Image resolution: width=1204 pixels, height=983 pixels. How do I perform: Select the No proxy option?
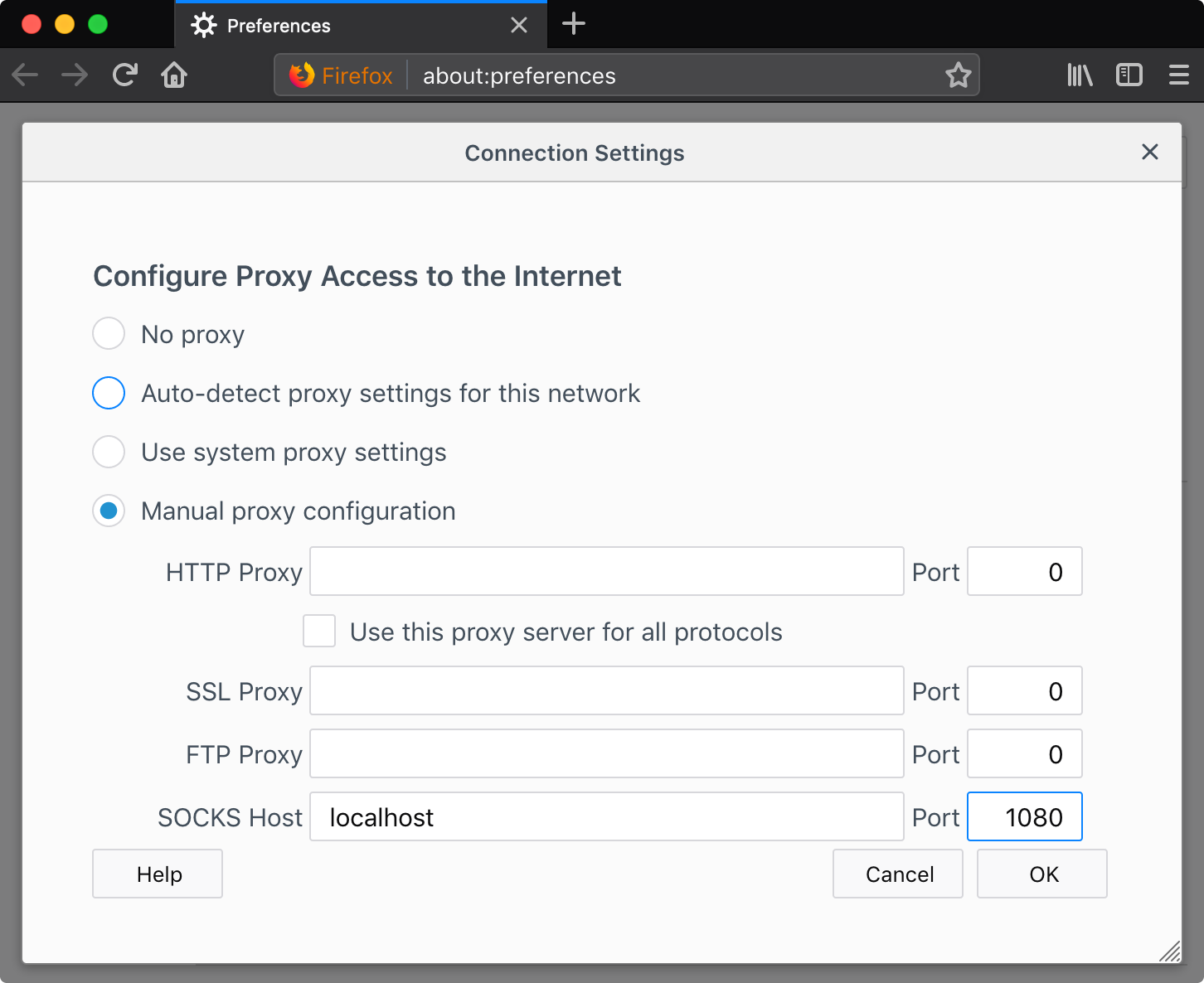109,334
